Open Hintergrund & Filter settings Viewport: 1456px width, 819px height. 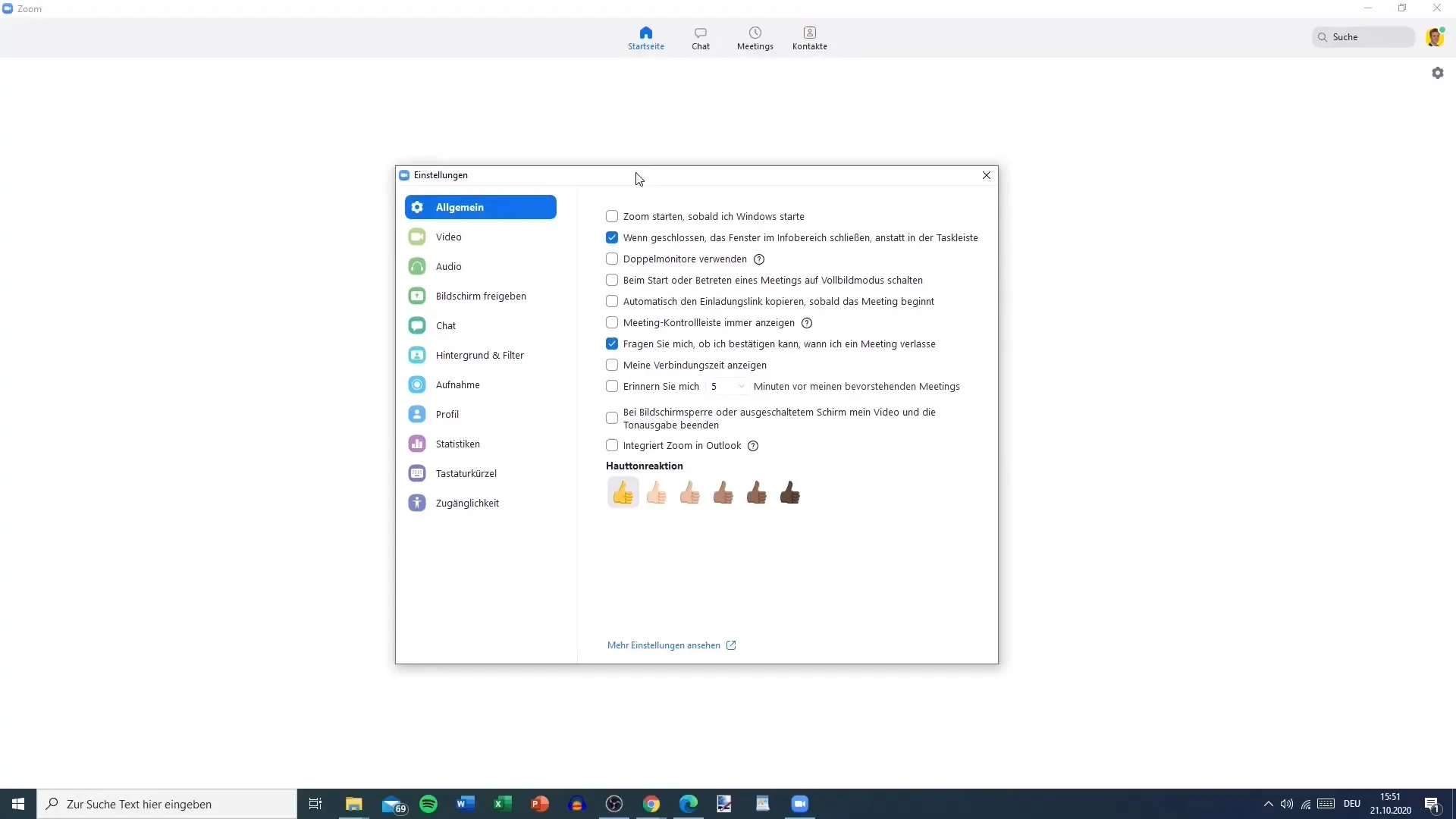480,355
